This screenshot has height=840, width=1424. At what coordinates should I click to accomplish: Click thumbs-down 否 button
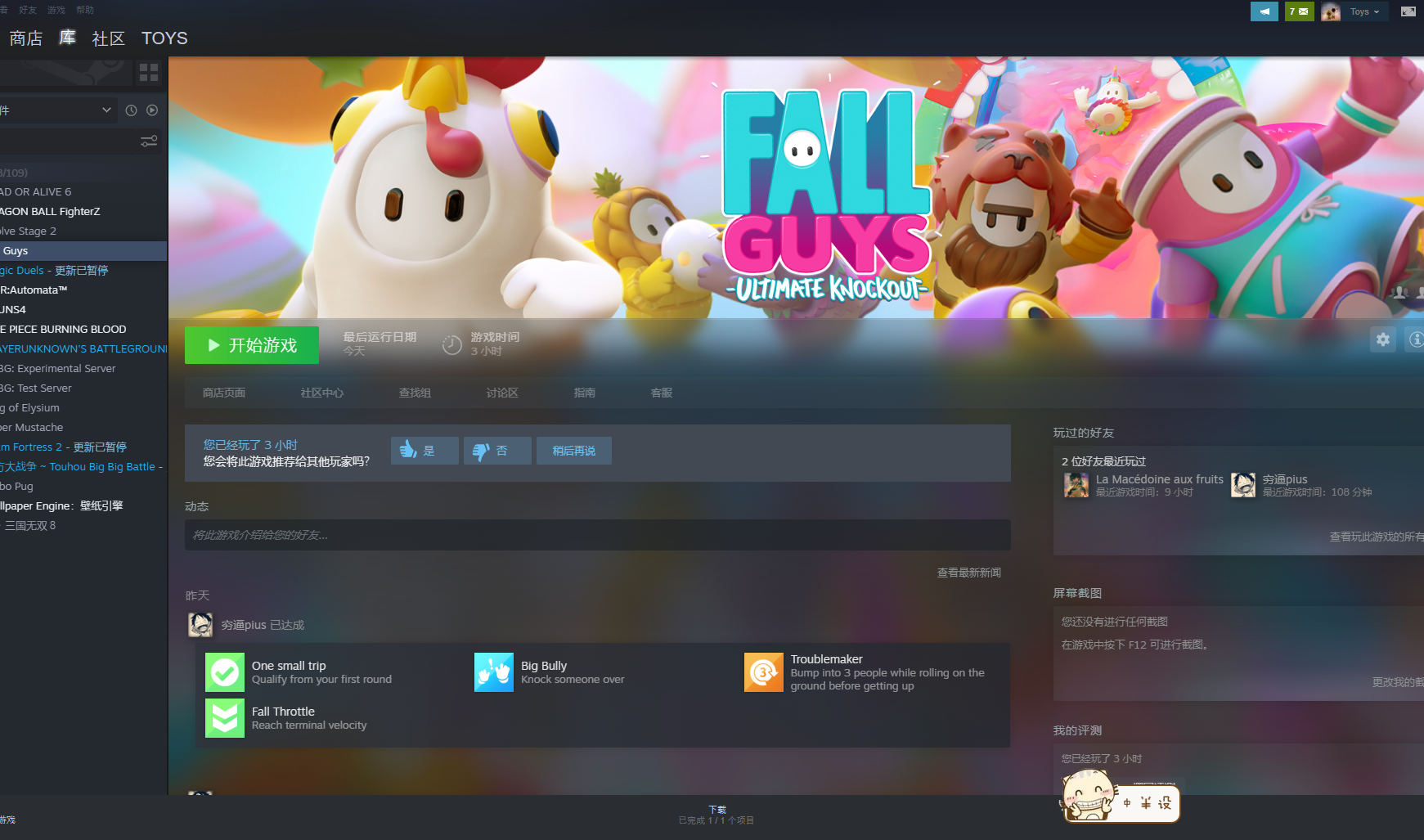tap(497, 451)
